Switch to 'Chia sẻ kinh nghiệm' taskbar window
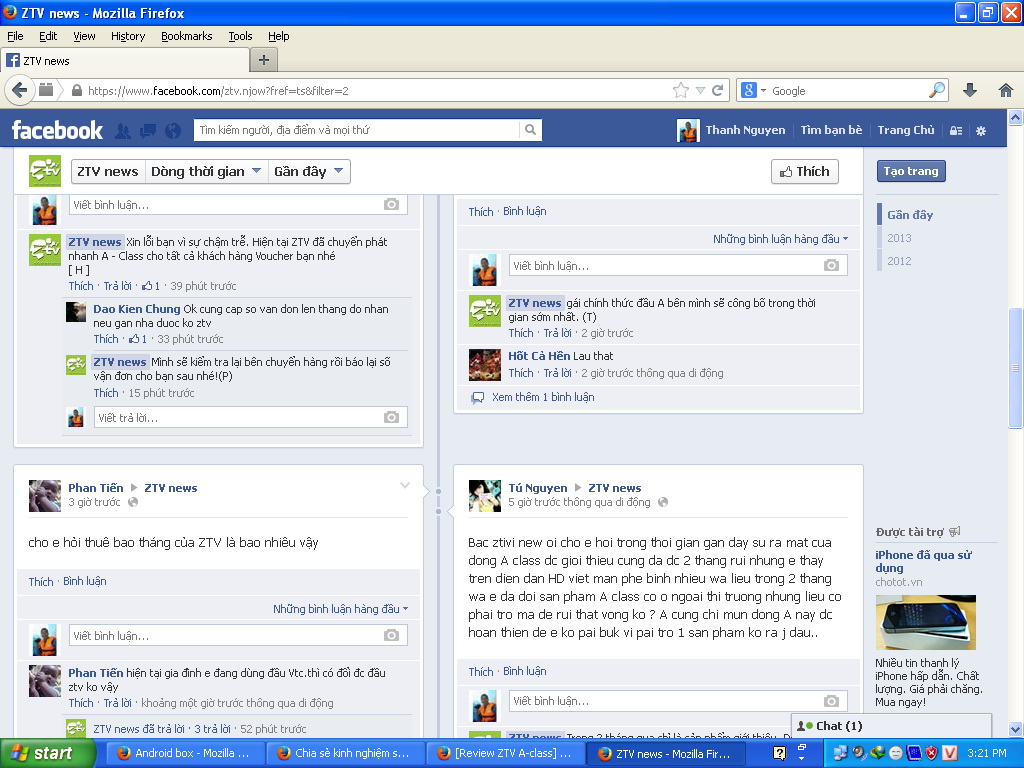The image size is (1024, 768). (x=345, y=753)
